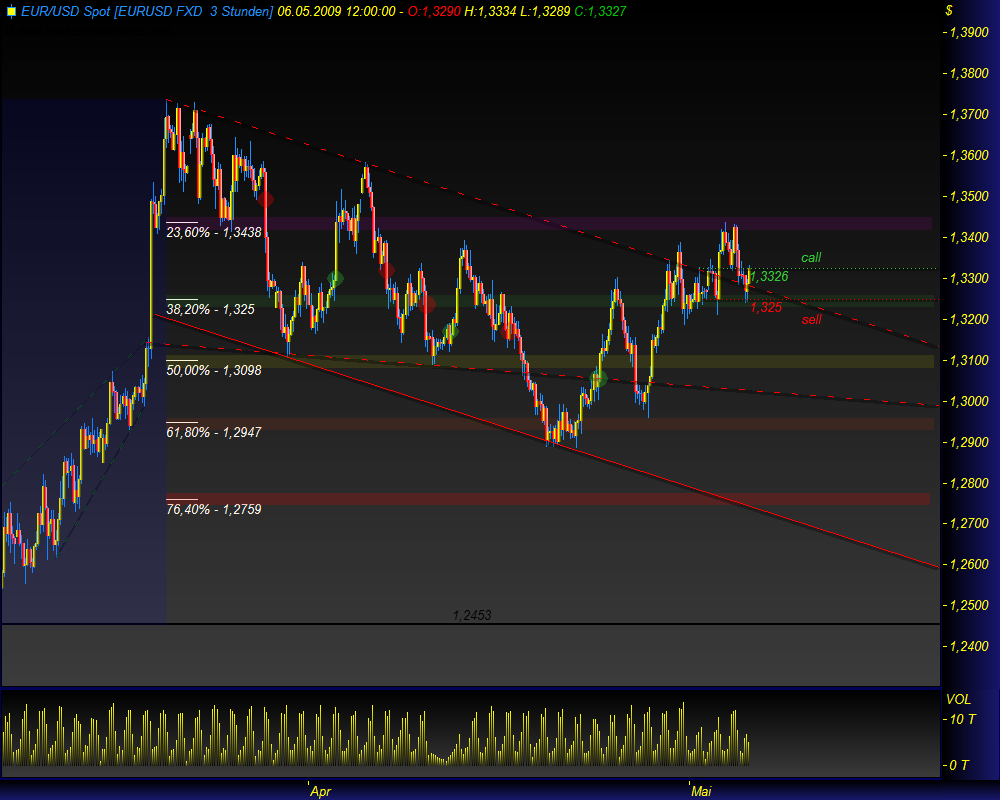The height and width of the screenshot is (800, 1000).
Task: Select the green 1,3326 price label
Action: pos(767,277)
